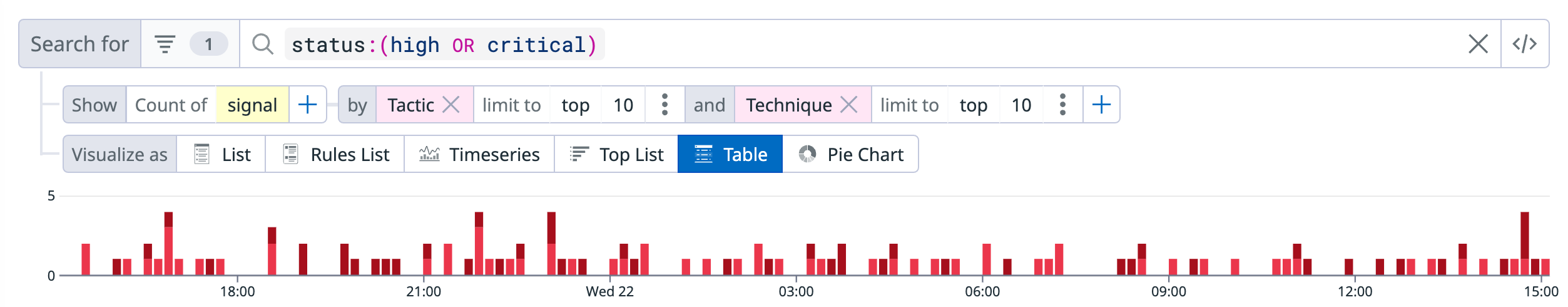This screenshot has height=307, width=1568.
Task: Add another measure with plus button
Action: pos(307,105)
